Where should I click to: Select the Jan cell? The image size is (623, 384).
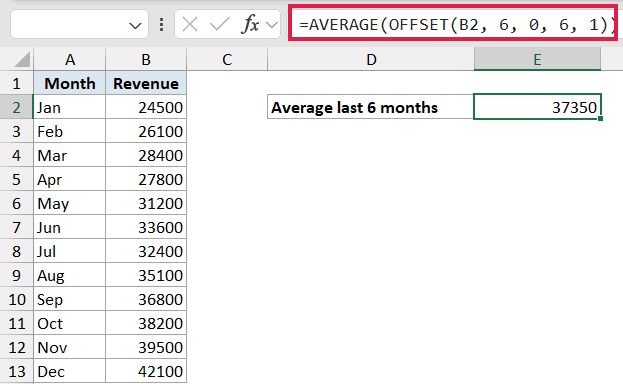pyautogui.click(x=70, y=107)
